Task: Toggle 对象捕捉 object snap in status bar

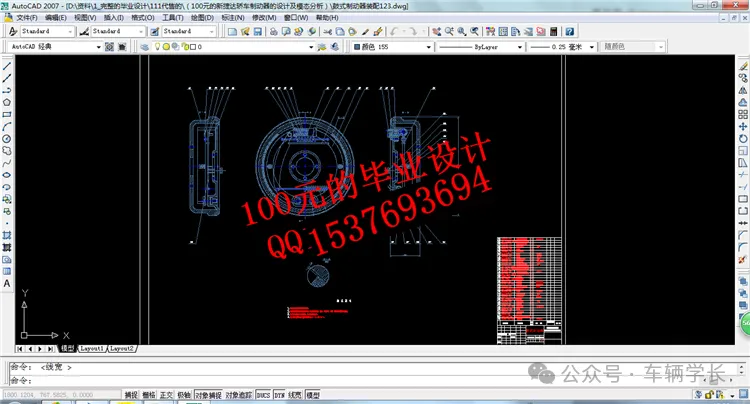Action: coord(208,395)
